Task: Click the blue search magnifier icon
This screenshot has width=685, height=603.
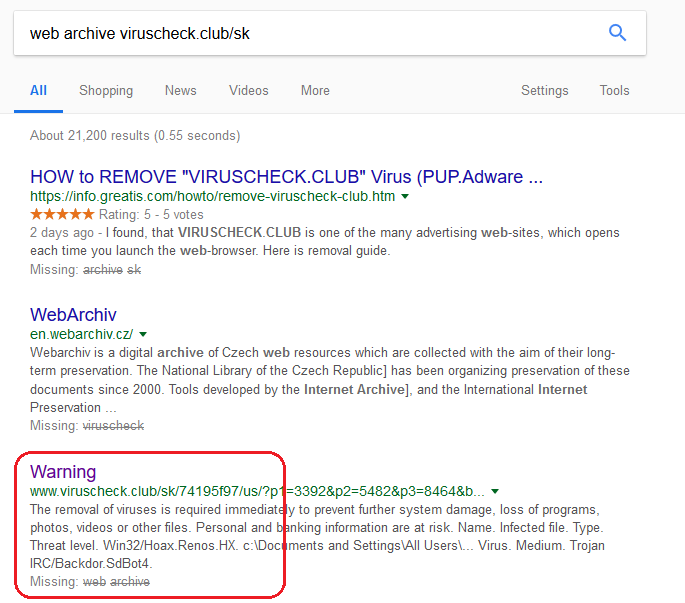Action: (x=617, y=33)
